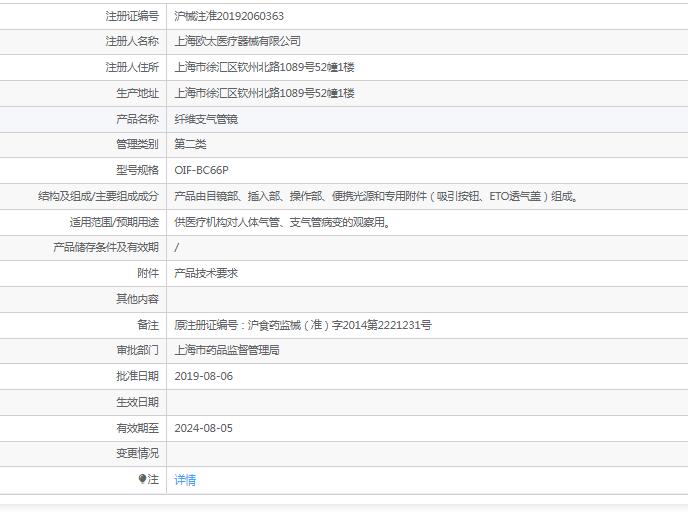Click the 产品名称 label
The width and height of the screenshot is (688, 512).
coord(137,119)
